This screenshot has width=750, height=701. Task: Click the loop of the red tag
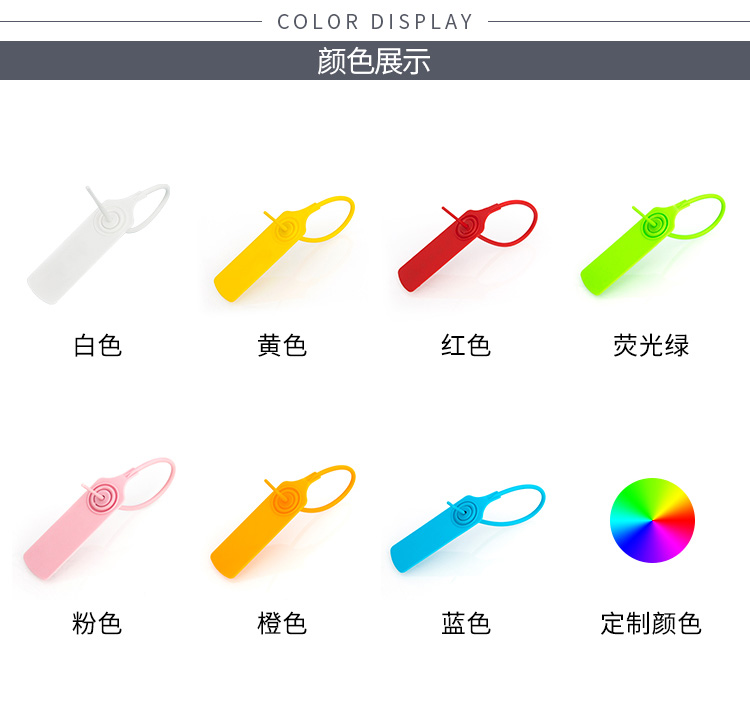click(x=509, y=222)
